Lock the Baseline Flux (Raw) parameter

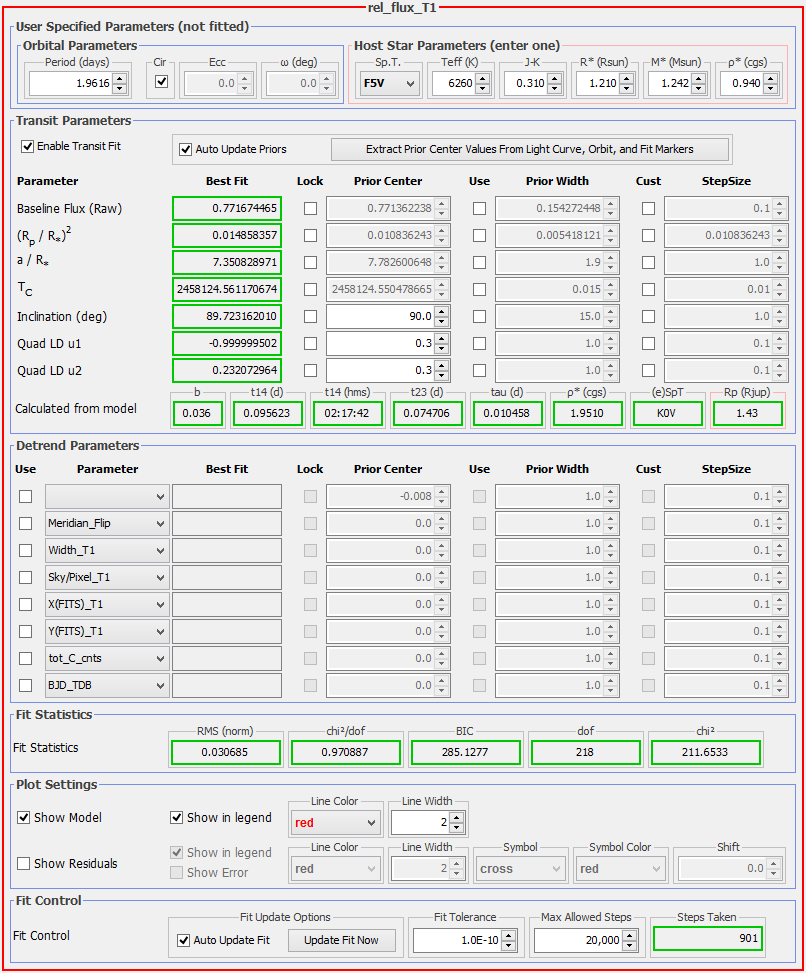click(x=310, y=208)
